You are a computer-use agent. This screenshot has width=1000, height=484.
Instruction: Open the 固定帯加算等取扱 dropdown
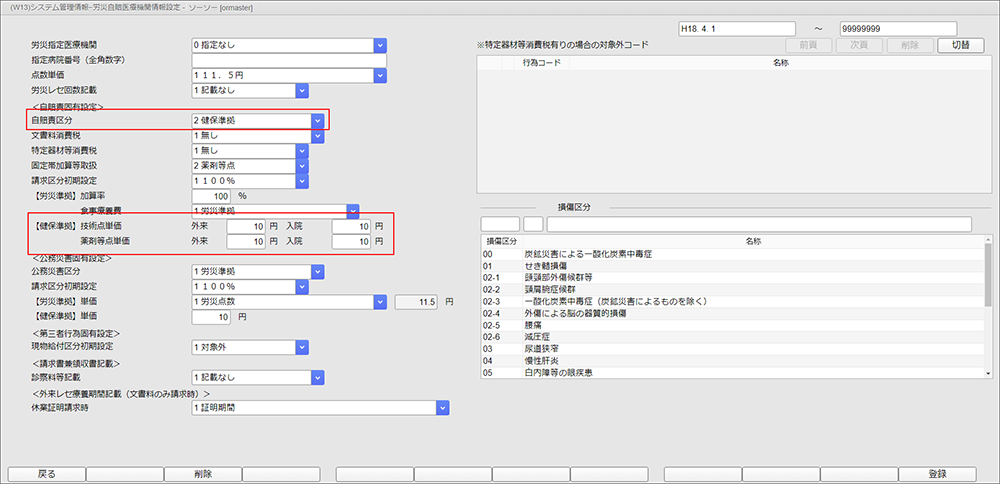pos(302,165)
